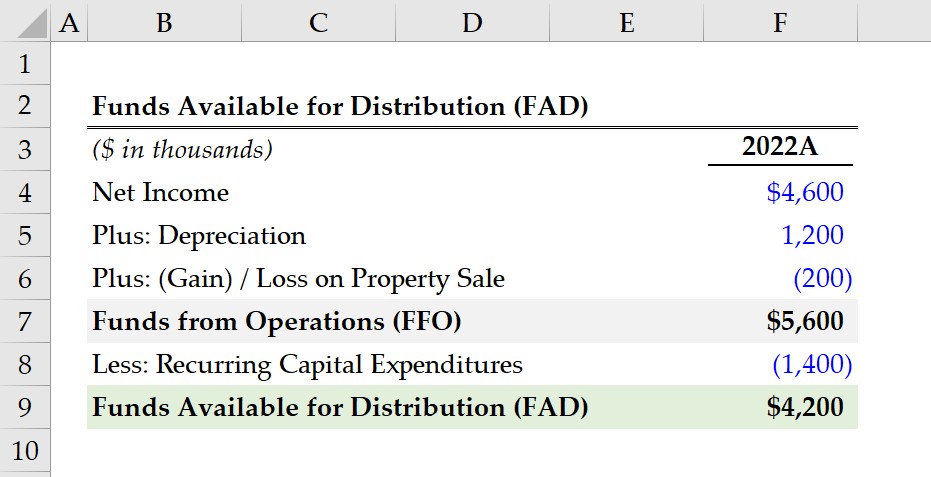Select row 9 header
This screenshot has width=931, height=477.
click(25, 407)
